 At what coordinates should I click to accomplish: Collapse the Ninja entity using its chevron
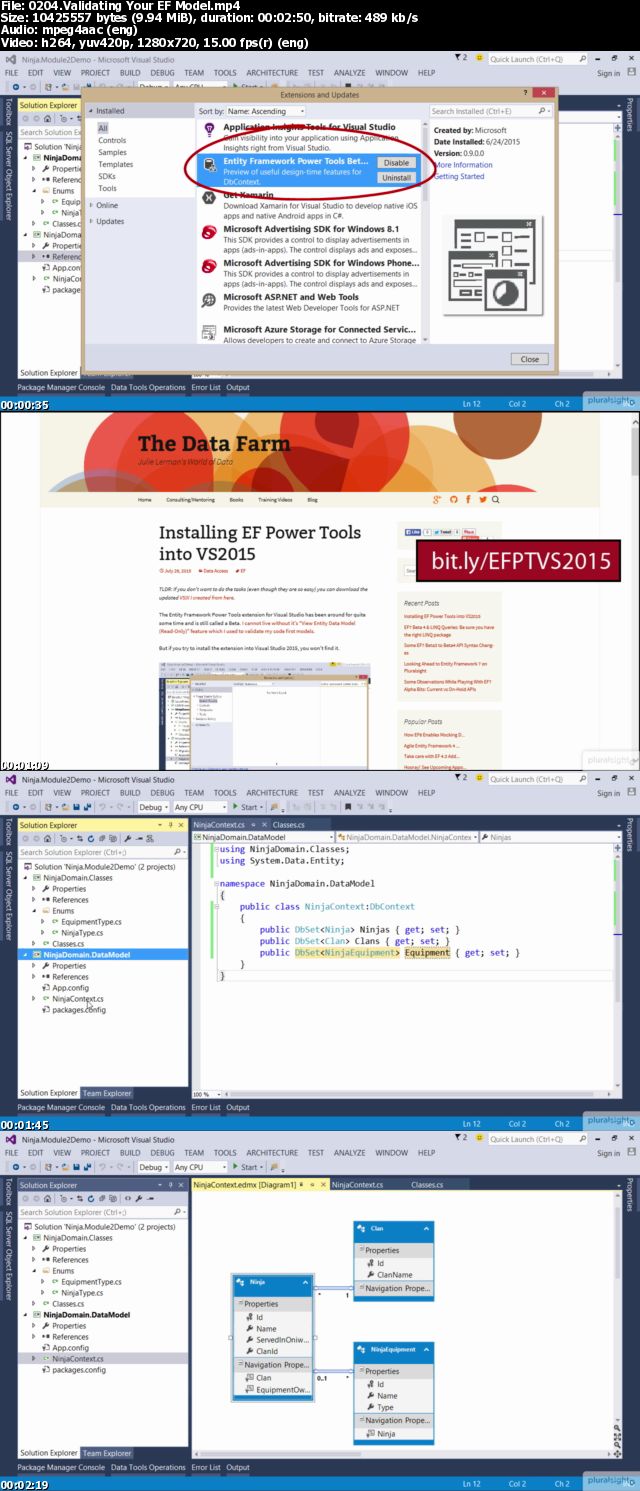(304, 1282)
